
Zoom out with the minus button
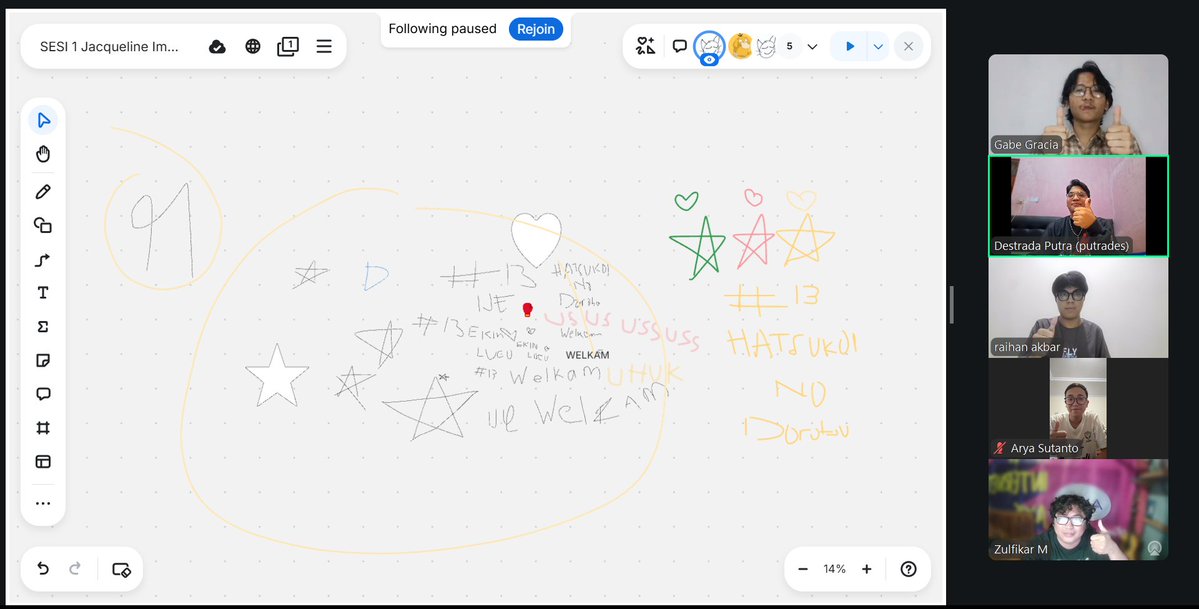[x=803, y=569]
